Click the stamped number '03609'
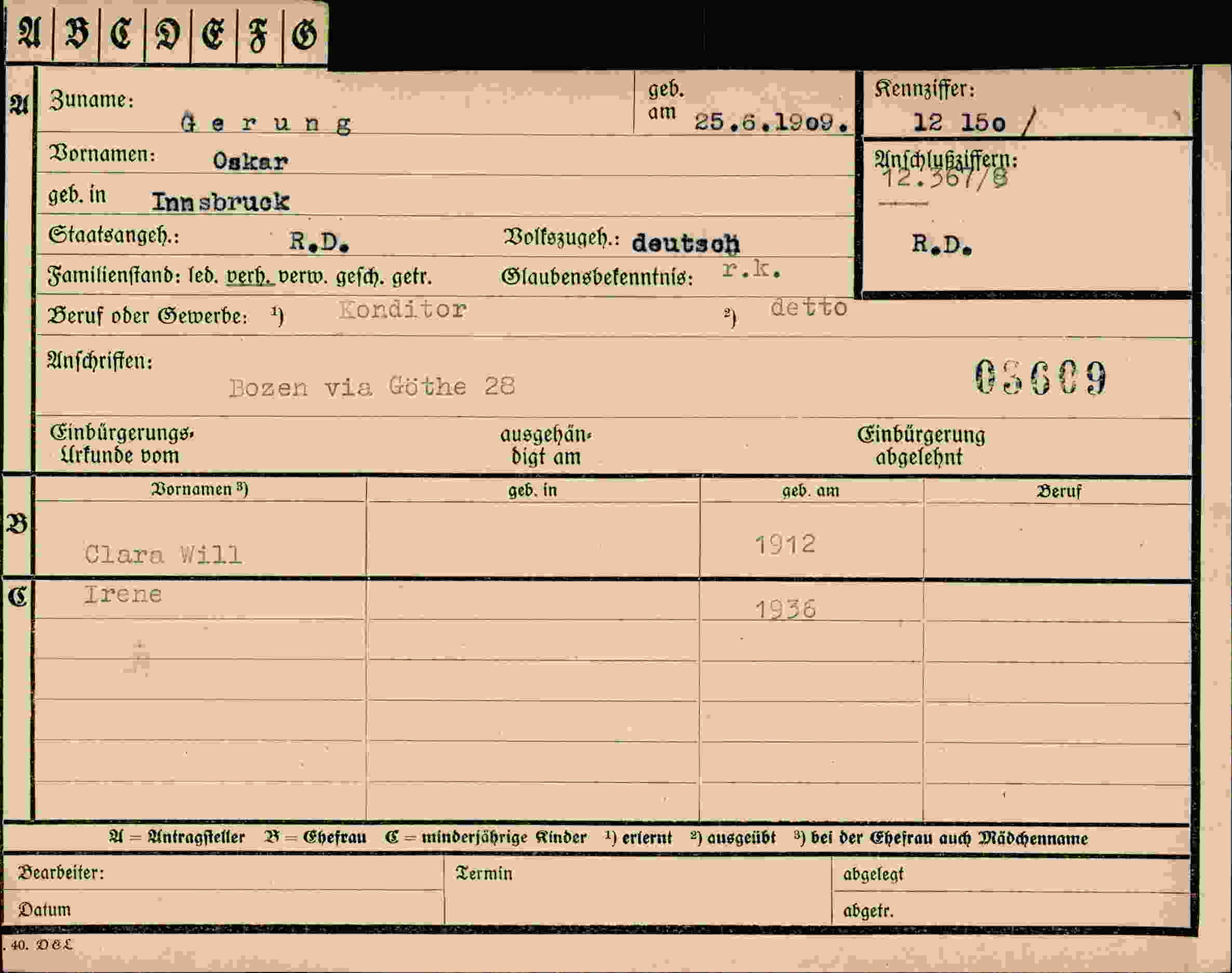 pos(1040,377)
